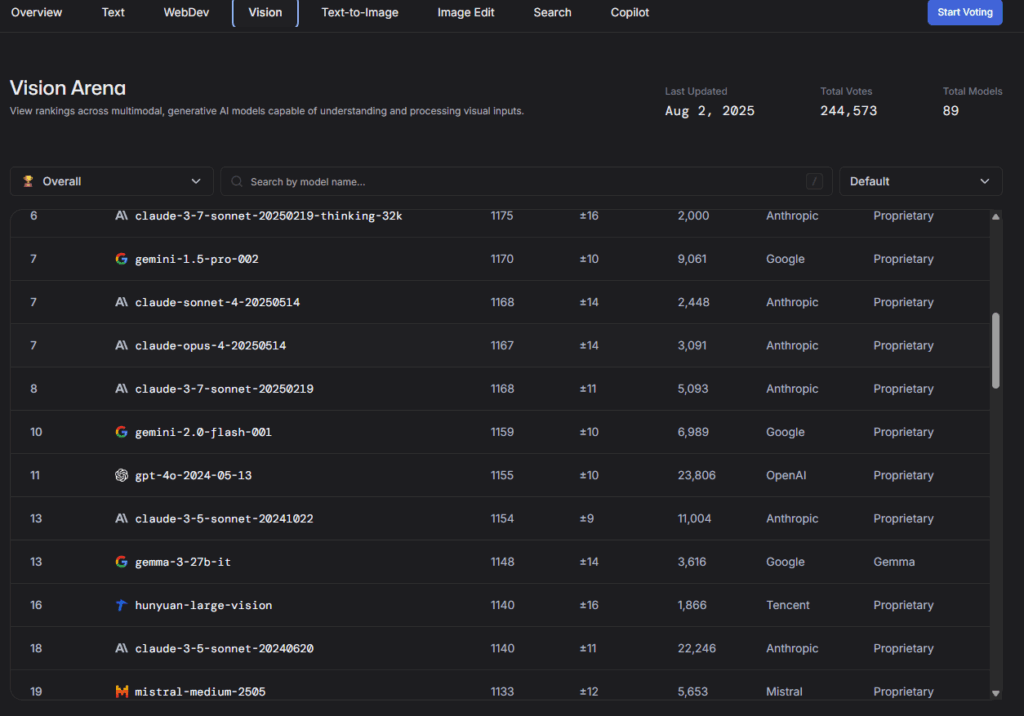Click the score 1159 for gemini-2.0-flash-001
This screenshot has height=716, width=1024.
502,432
